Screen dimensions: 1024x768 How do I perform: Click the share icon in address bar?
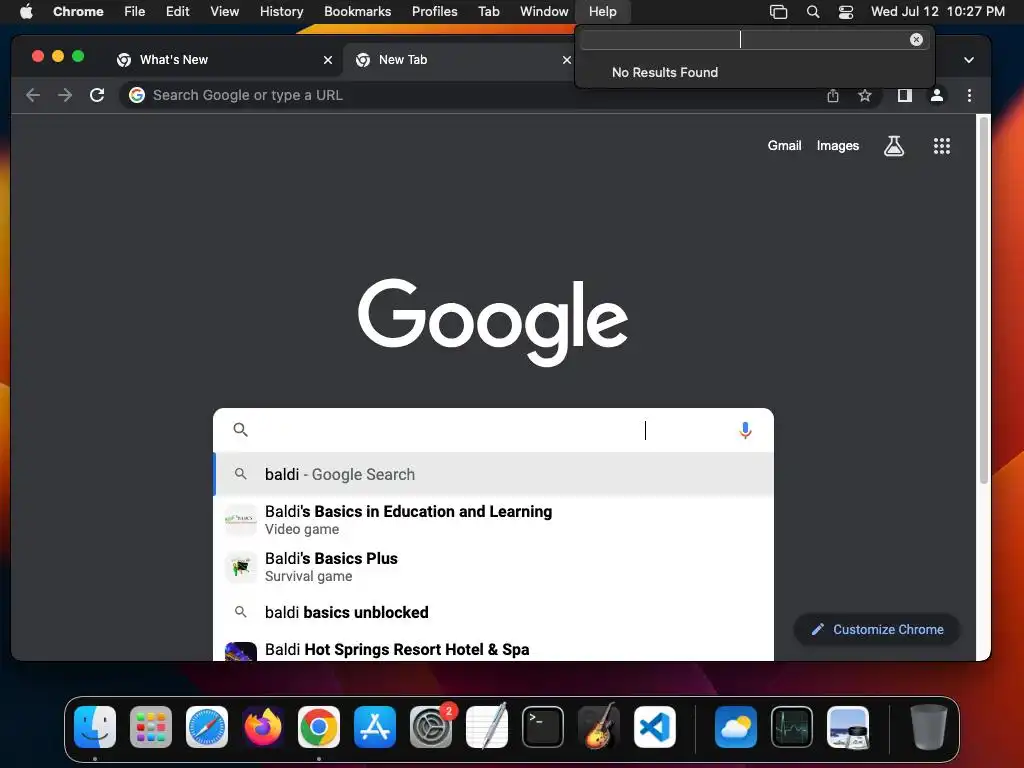[833, 96]
